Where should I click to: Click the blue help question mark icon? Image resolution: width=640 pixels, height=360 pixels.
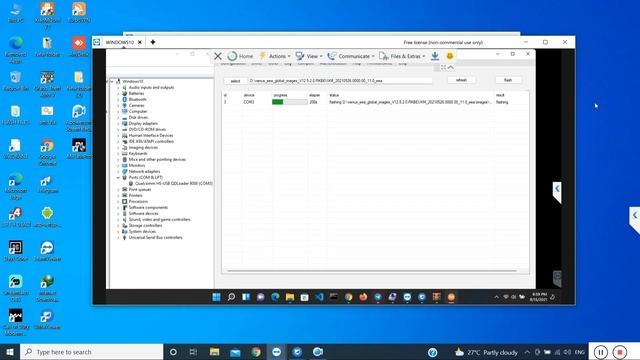pos(433,352)
